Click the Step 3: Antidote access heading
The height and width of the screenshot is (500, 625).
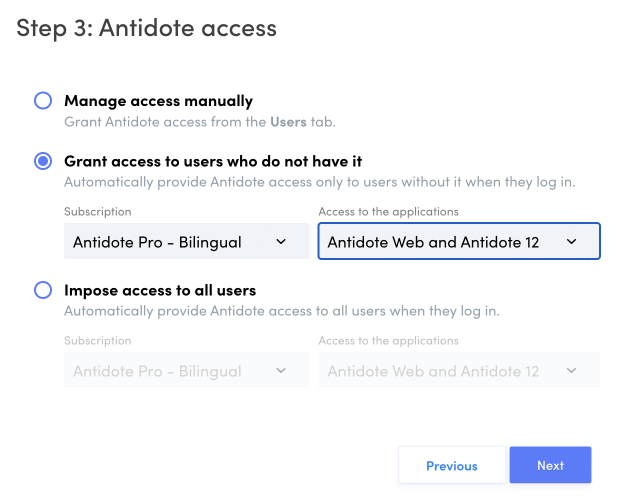tap(146, 28)
